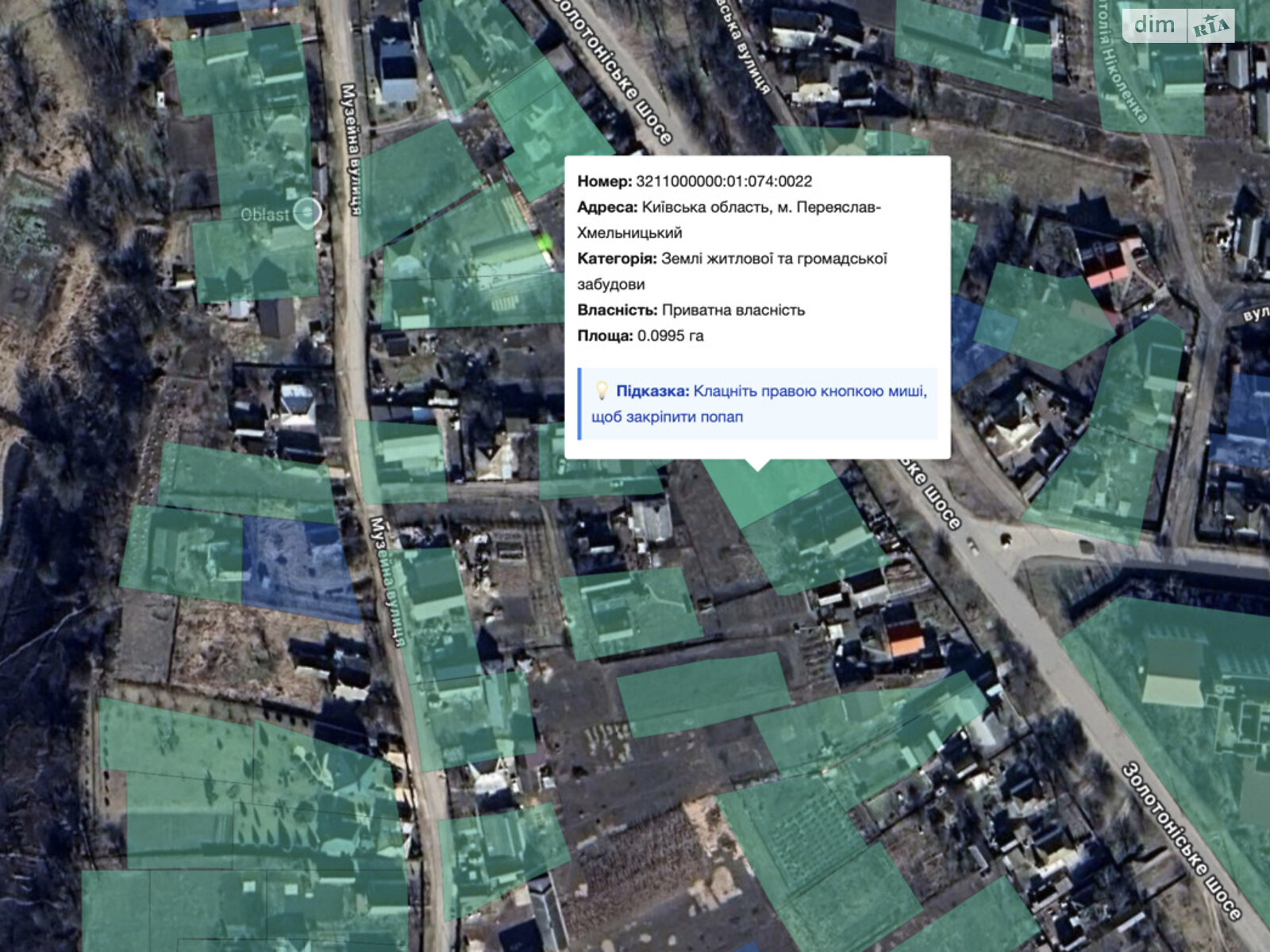This screenshot has width=1270, height=952.
Task: Click the Власність ownership line
Action: (691, 310)
